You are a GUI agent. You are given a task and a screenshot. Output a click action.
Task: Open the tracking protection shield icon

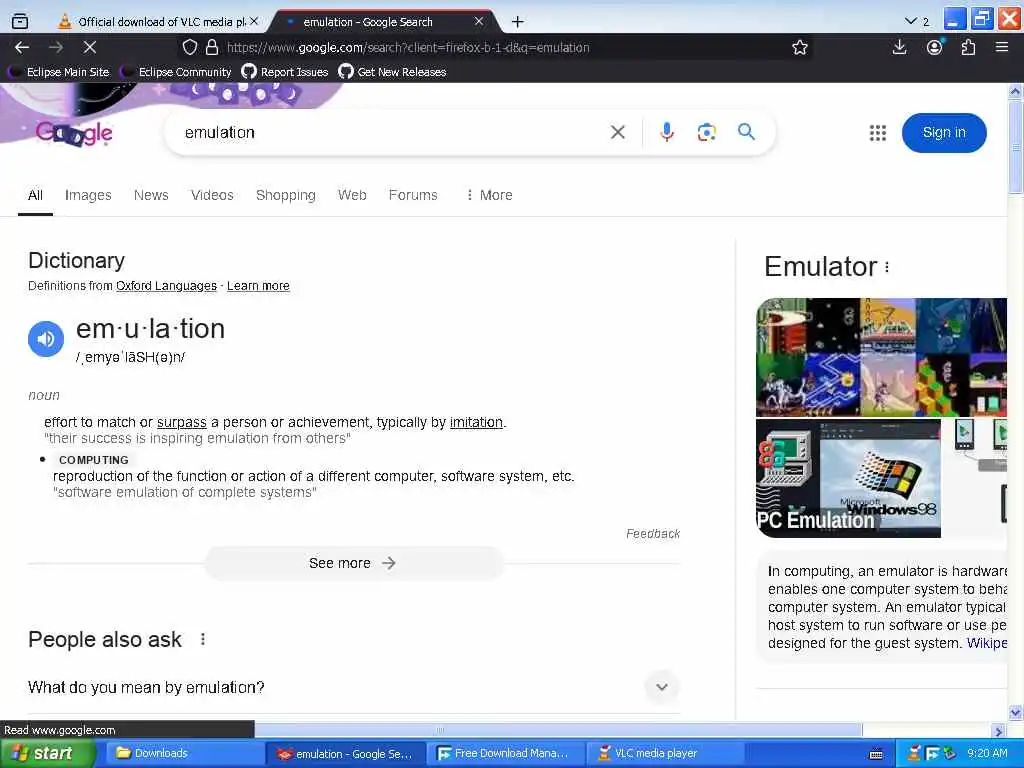coord(189,47)
